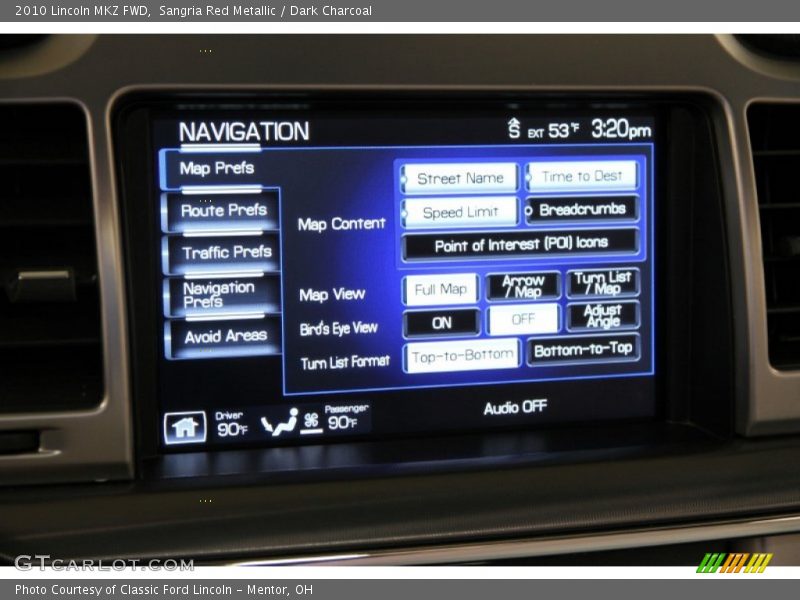Open Avoid Areas settings
The height and width of the screenshot is (600, 800).
[225, 336]
